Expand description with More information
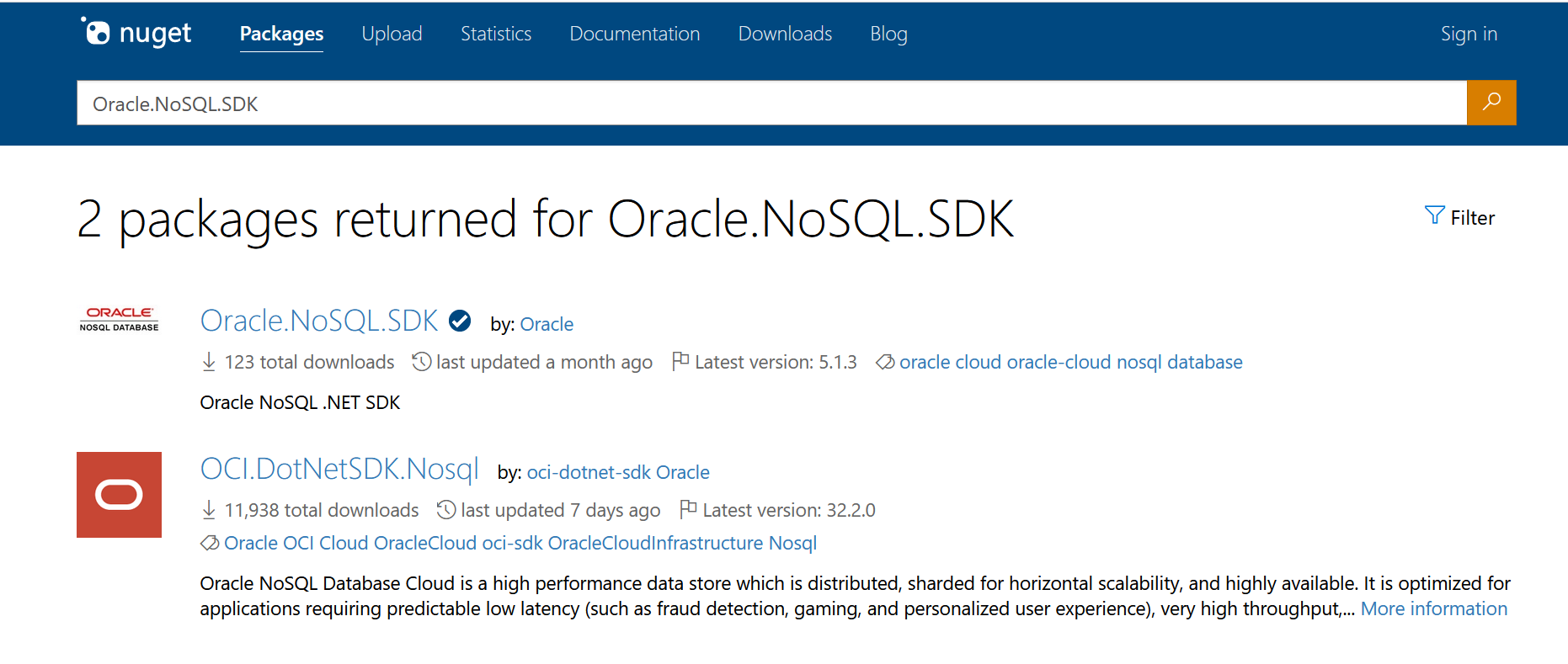 (1433, 608)
